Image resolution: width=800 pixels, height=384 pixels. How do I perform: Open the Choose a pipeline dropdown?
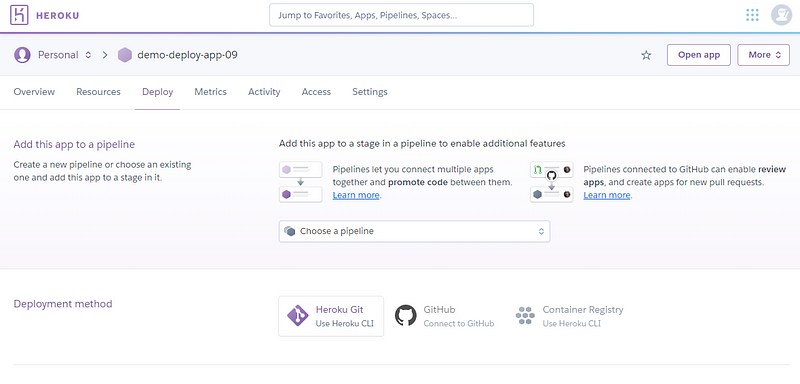(x=414, y=231)
